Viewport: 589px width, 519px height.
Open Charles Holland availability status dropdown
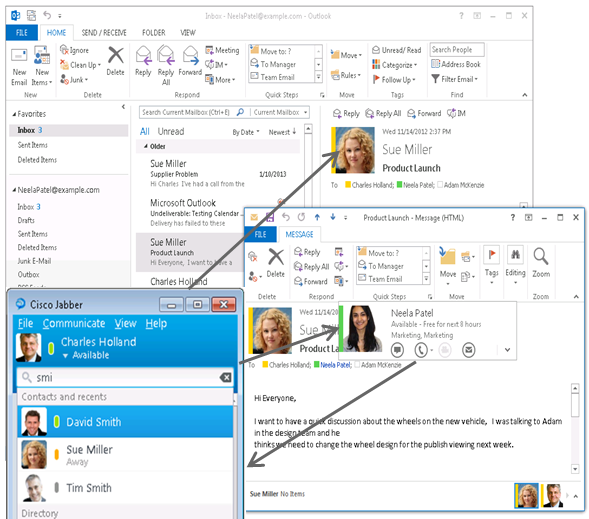[86, 355]
